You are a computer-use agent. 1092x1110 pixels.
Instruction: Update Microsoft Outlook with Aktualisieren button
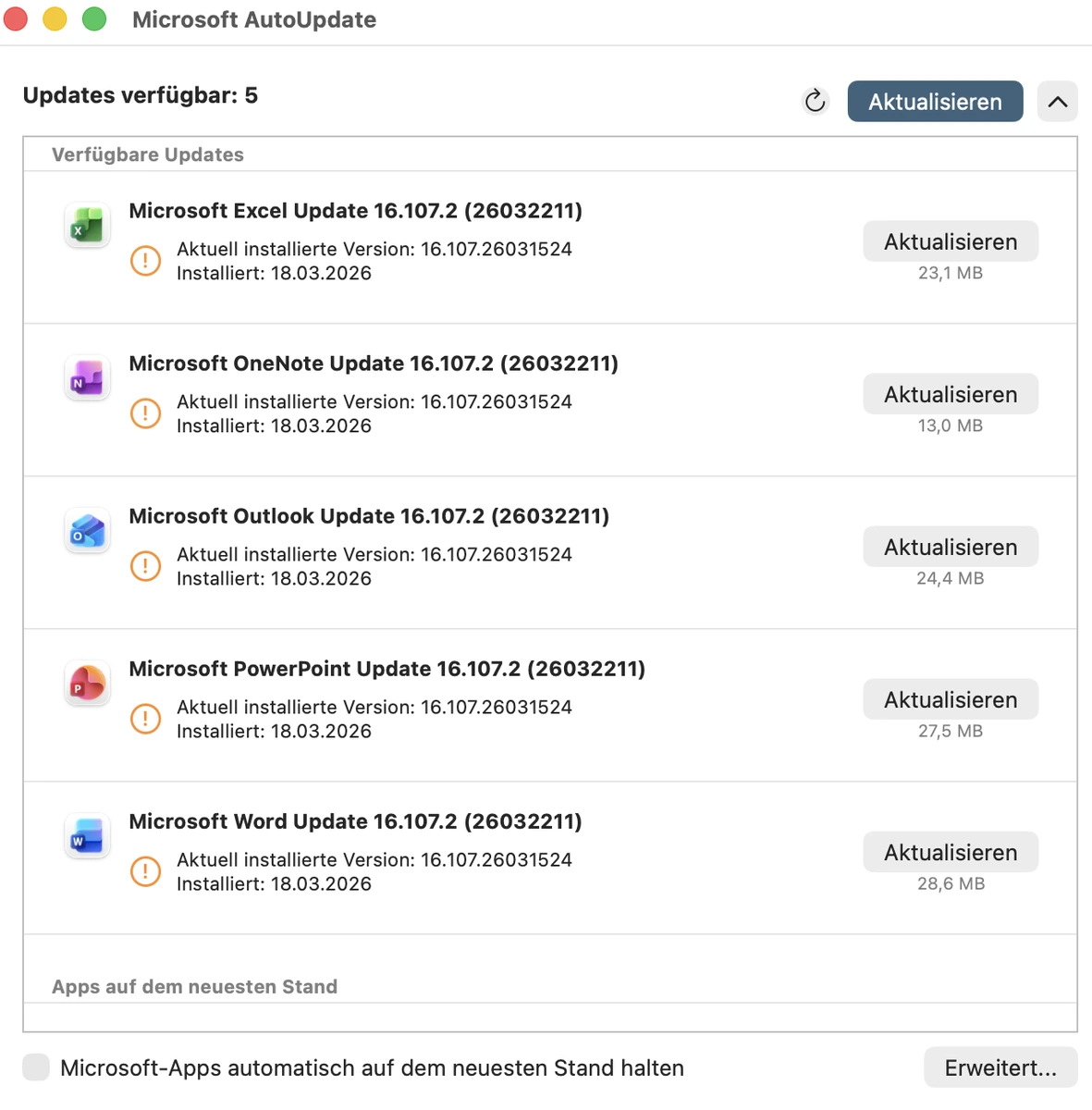point(950,547)
